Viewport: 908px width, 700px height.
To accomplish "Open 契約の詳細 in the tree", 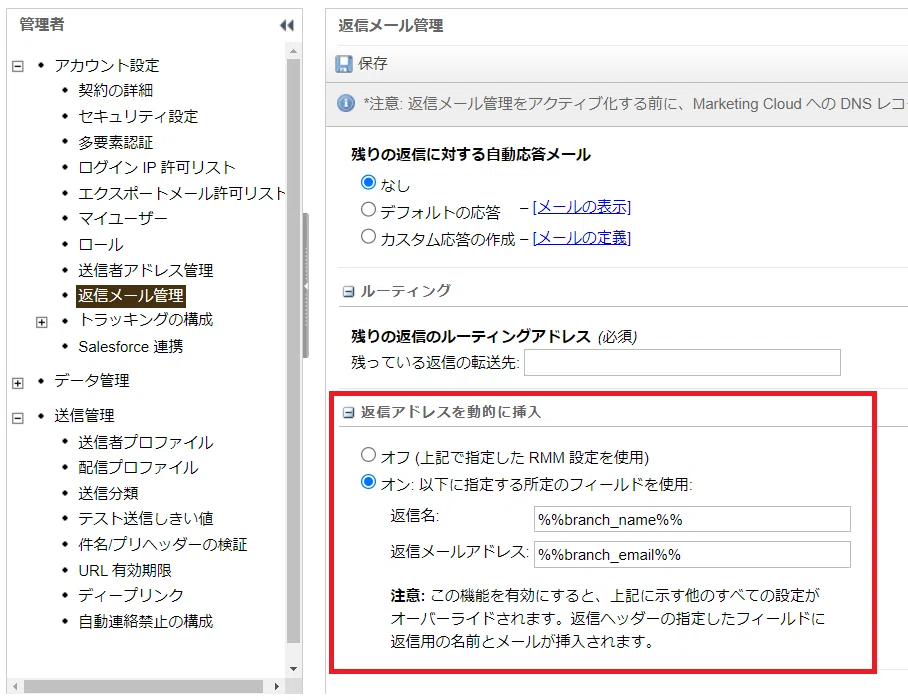I will click(116, 90).
